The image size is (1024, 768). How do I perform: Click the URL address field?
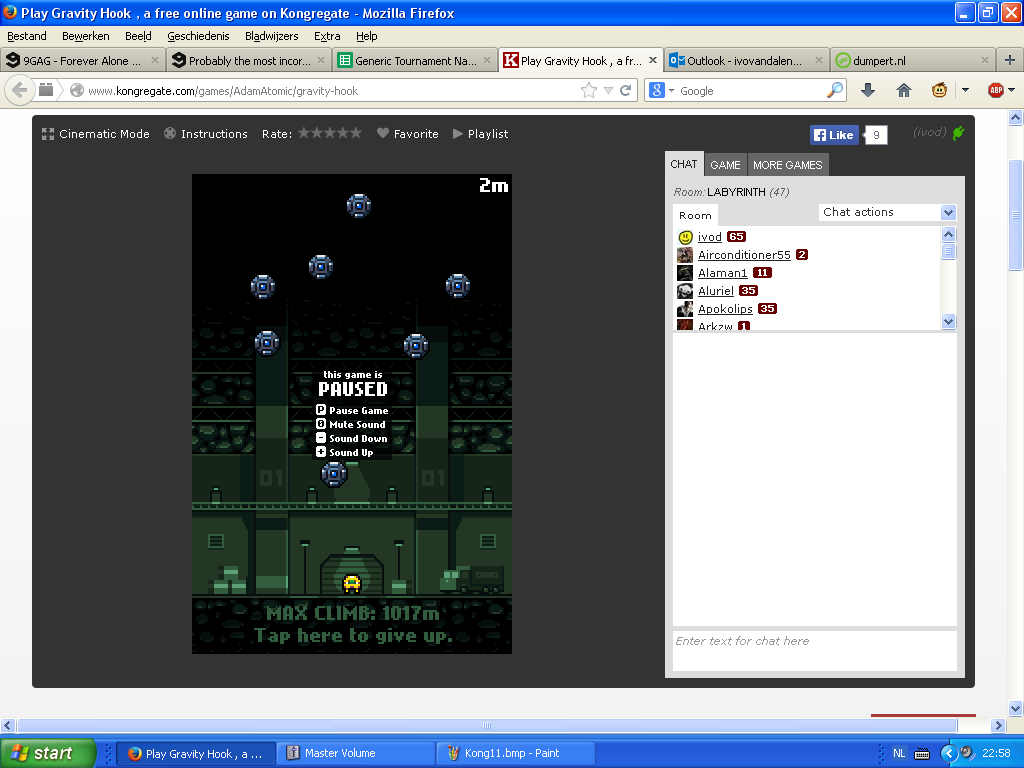click(333, 91)
